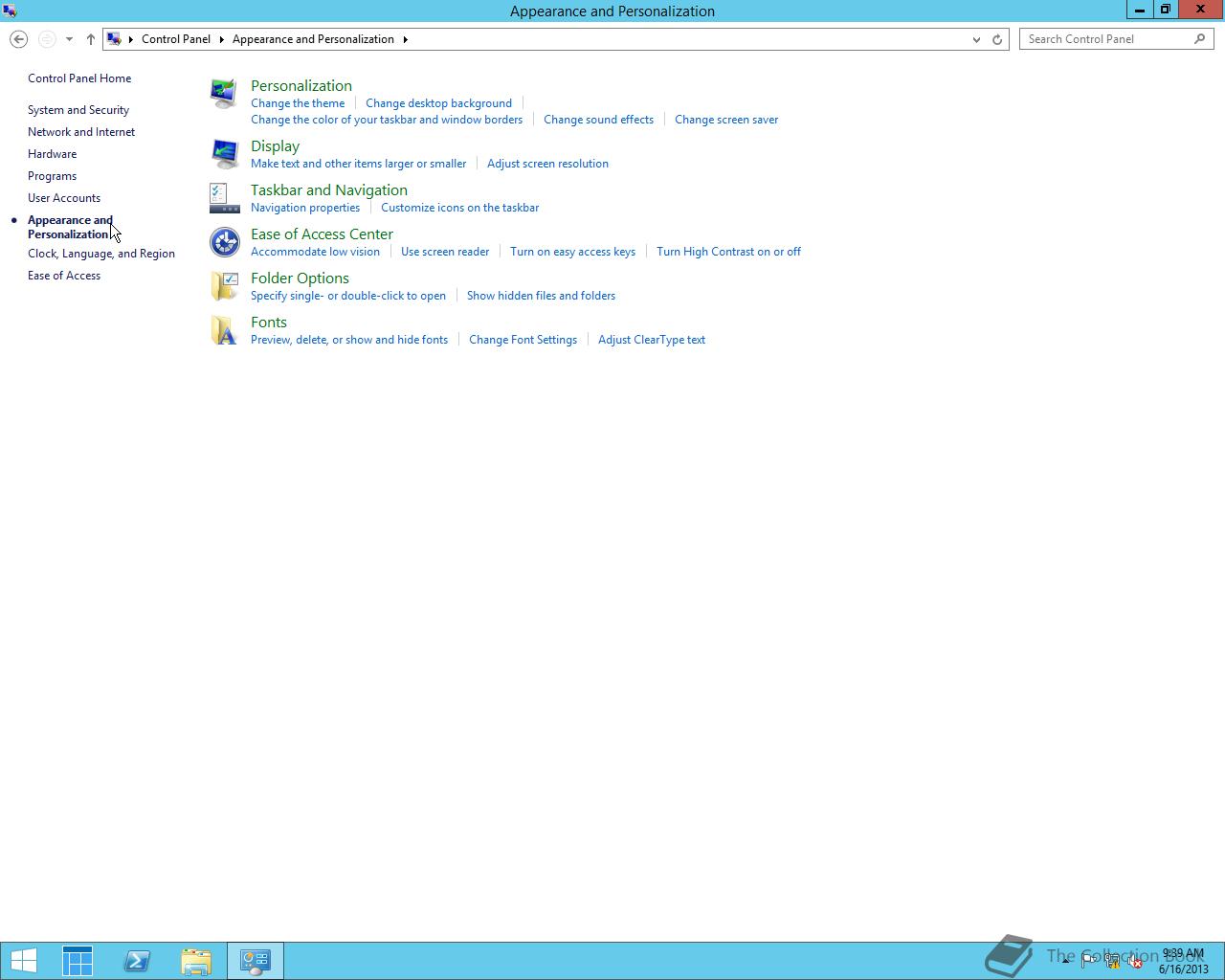Click Change the theme
This screenshot has width=1225, height=980.
tap(298, 103)
